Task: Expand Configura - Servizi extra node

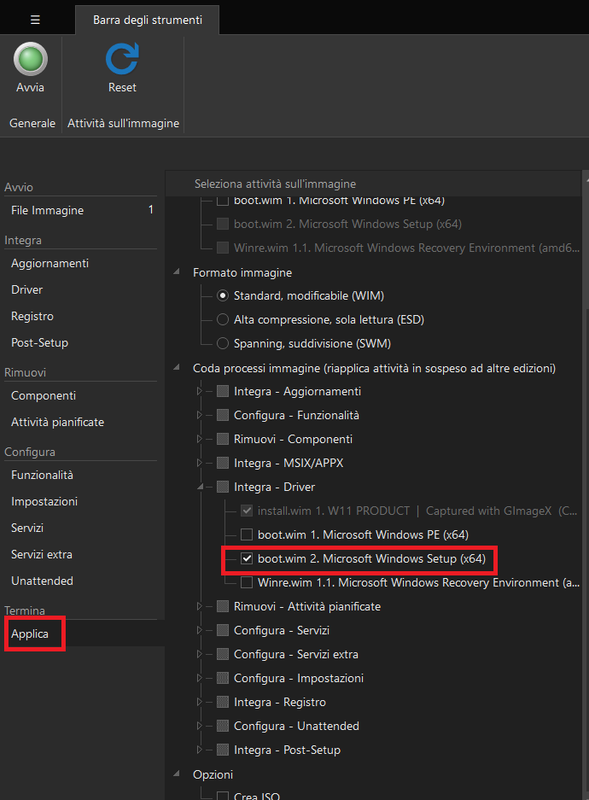Action: point(200,654)
